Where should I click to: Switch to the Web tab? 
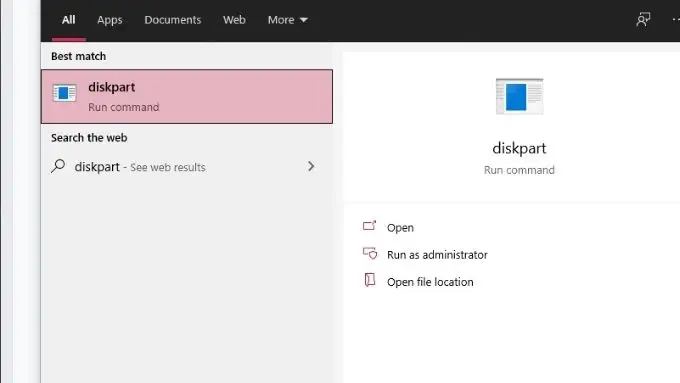(x=234, y=20)
